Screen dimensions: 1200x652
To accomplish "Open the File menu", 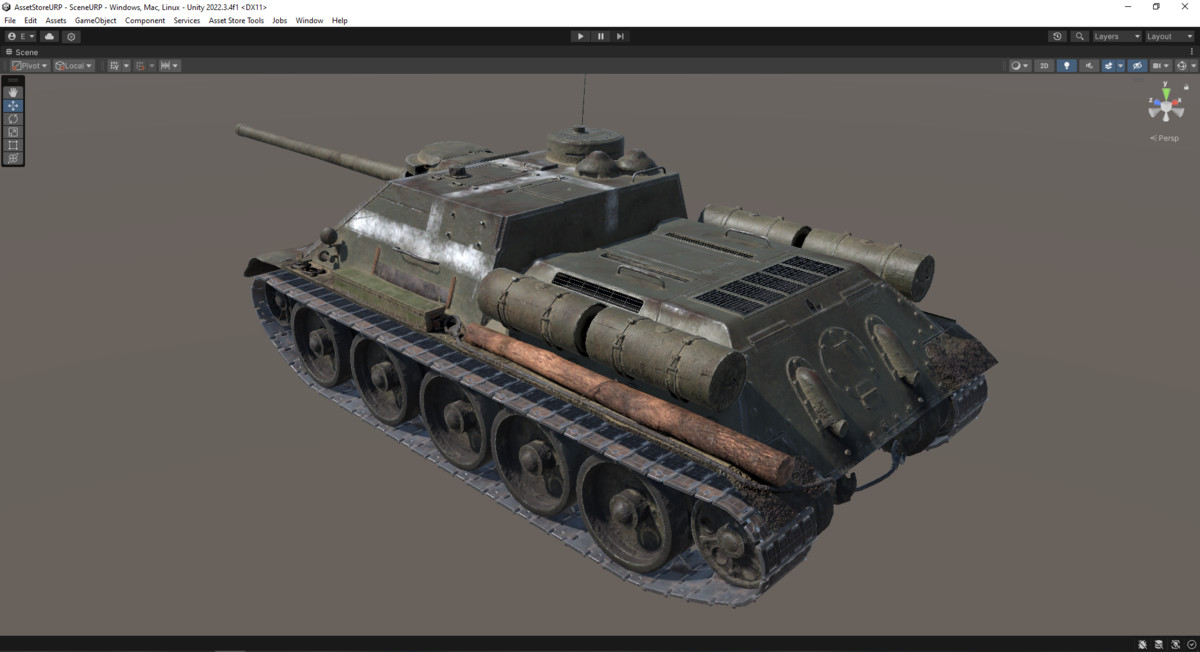I will pyautogui.click(x=10, y=20).
